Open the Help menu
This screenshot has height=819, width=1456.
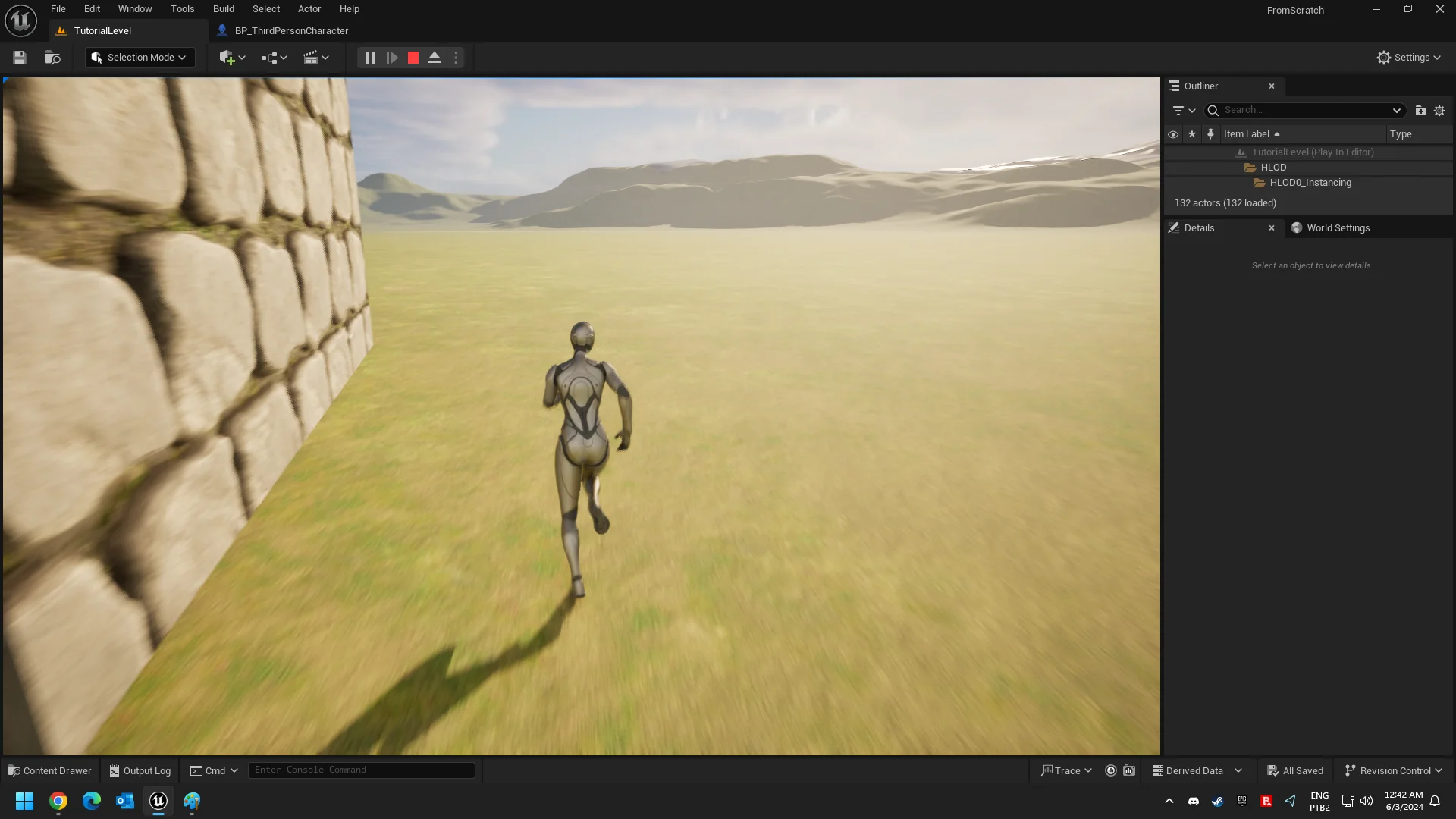click(350, 9)
